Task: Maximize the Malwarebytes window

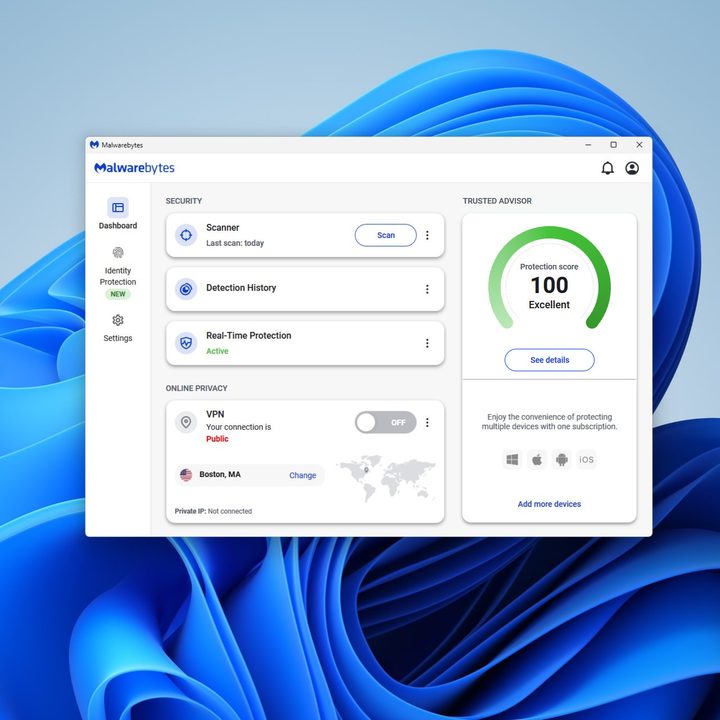Action: tap(613, 145)
